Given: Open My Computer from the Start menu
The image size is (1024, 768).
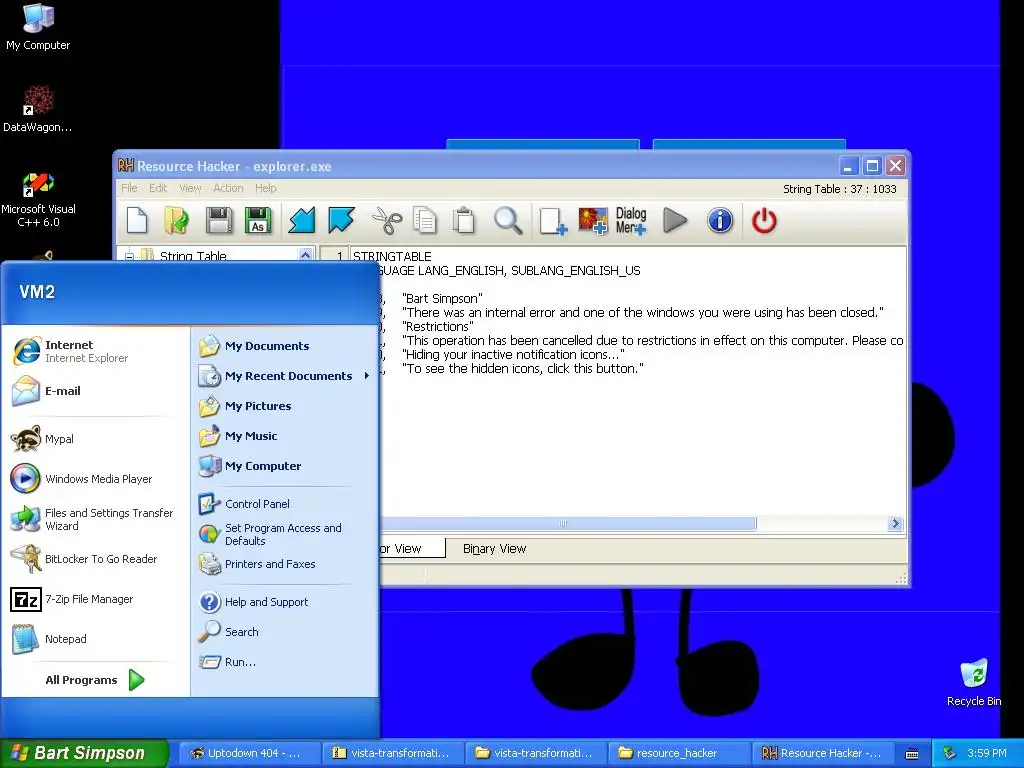Looking at the screenshot, I should (285, 466).
